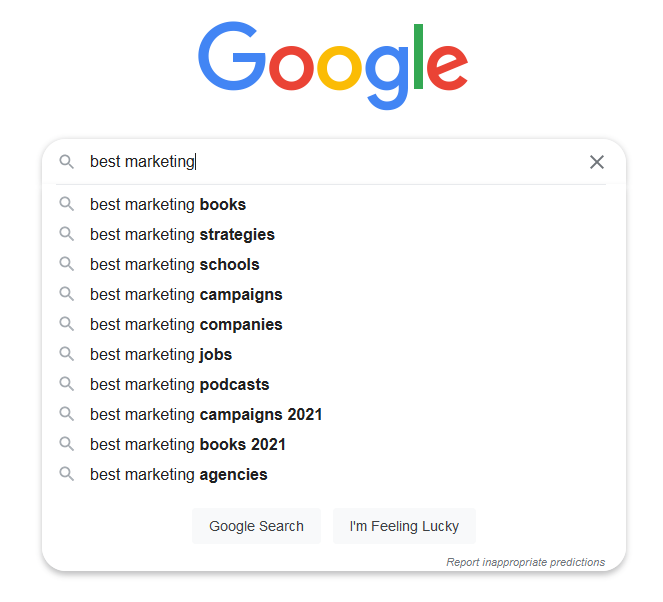
Task: Select suggestion 'best marketing books'
Action: [334, 204]
